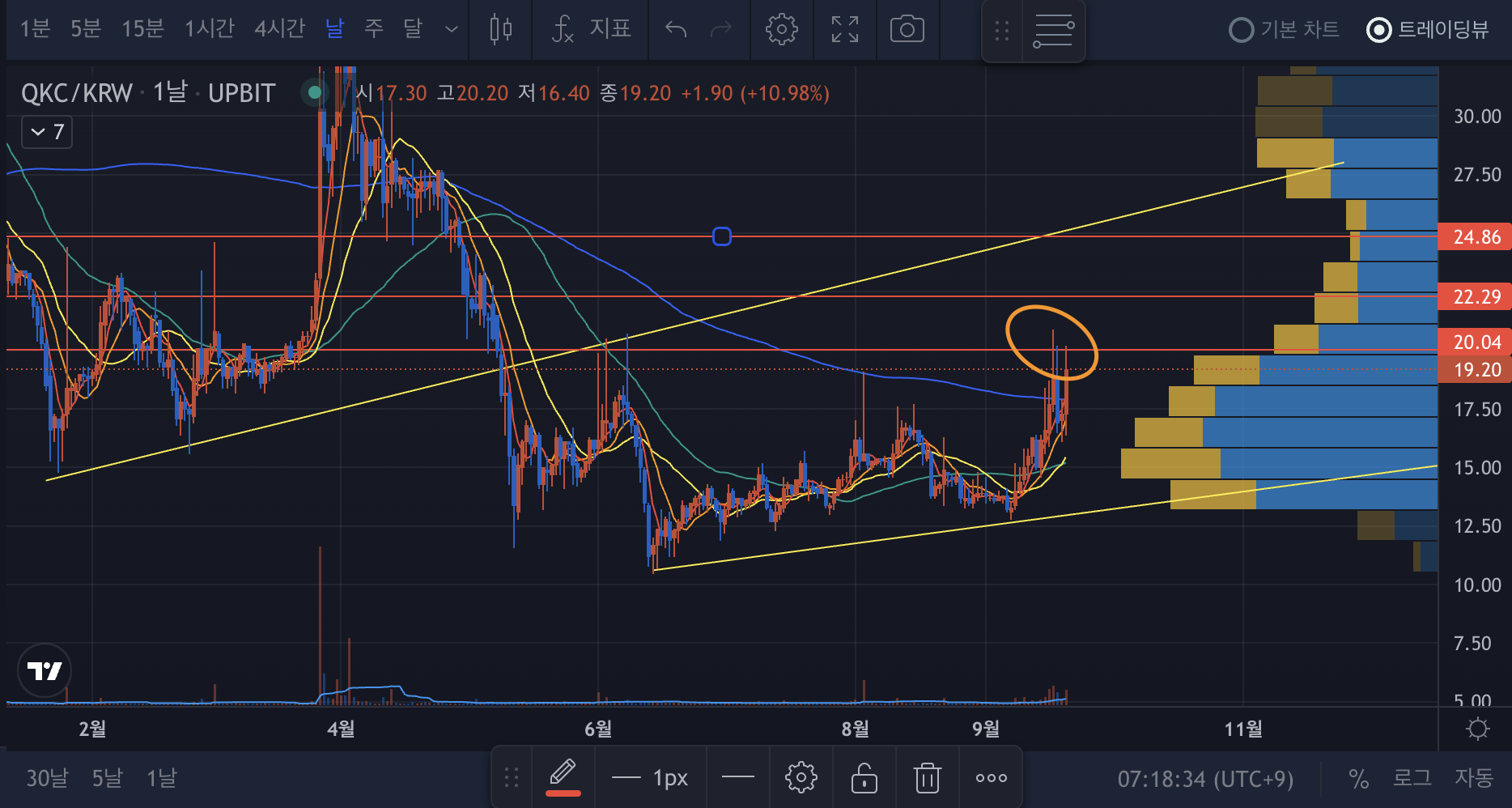
Task: Open chart settings gear in top toolbar
Action: click(x=781, y=30)
